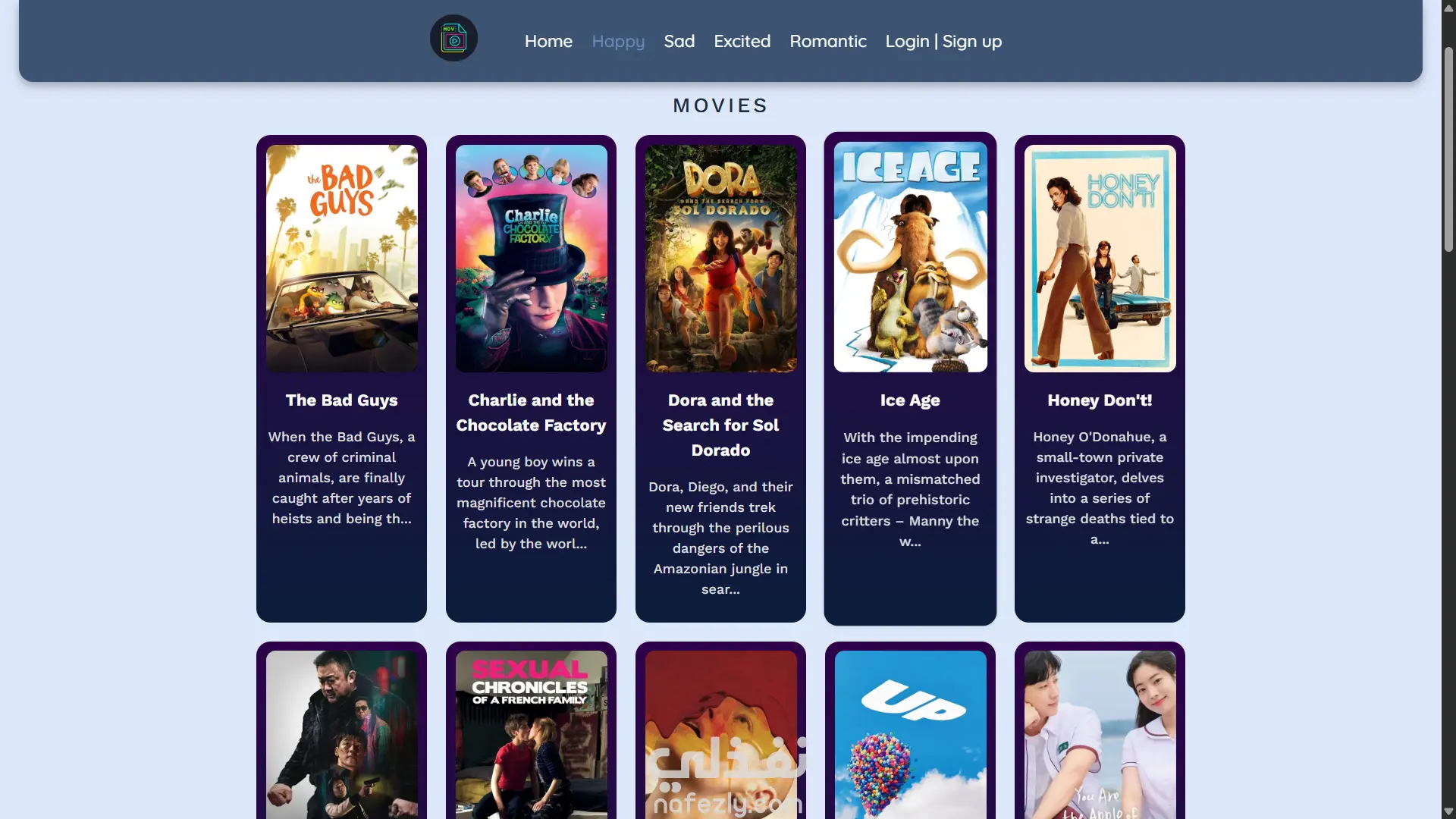
Task: Go to the Home page
Action: click(548, 42)
